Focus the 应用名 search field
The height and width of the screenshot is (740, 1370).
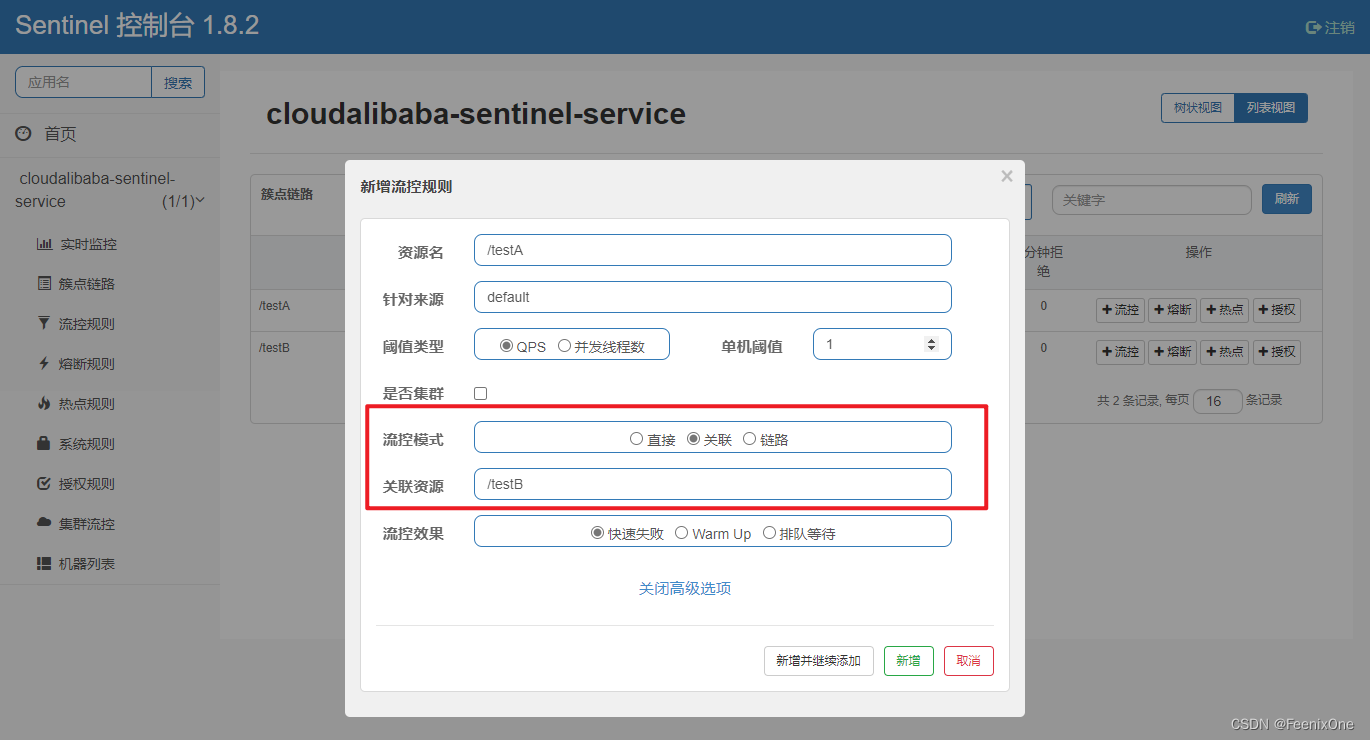click(x=83, y=83)
